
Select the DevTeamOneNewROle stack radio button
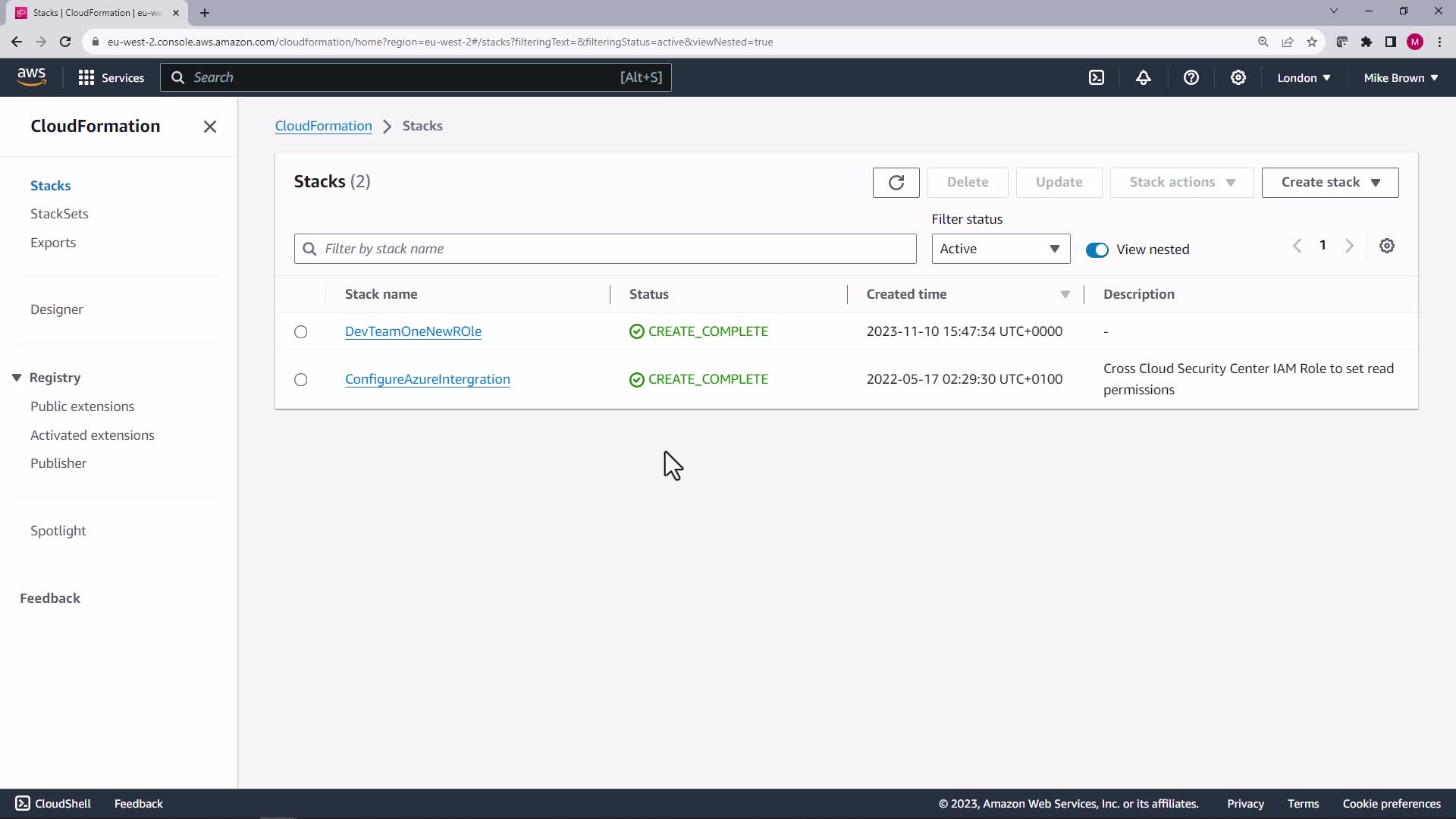point(301,332)
